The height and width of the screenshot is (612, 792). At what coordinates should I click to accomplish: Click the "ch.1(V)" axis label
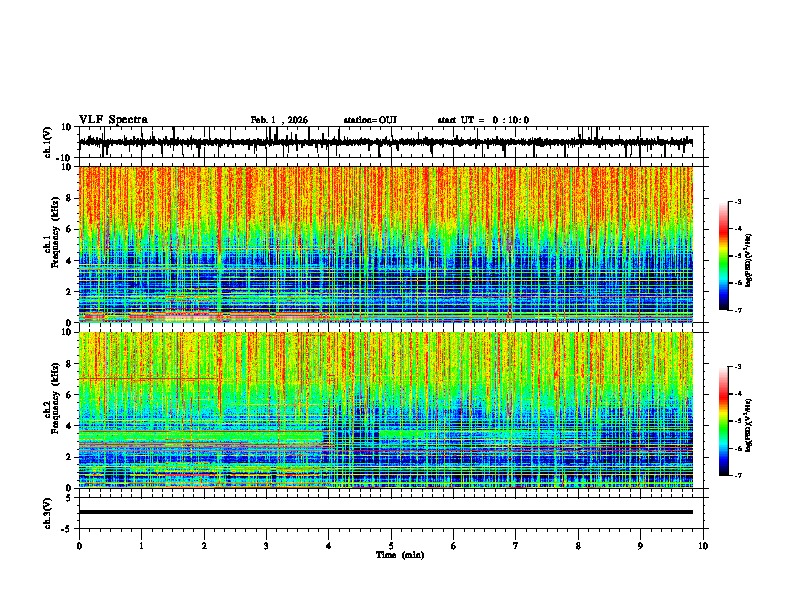tap(48, 142)
